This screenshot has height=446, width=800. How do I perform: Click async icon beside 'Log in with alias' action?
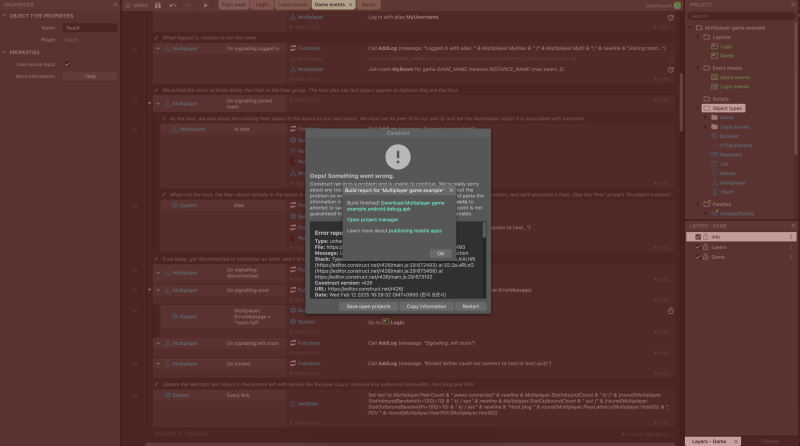(x=670, y=18)
